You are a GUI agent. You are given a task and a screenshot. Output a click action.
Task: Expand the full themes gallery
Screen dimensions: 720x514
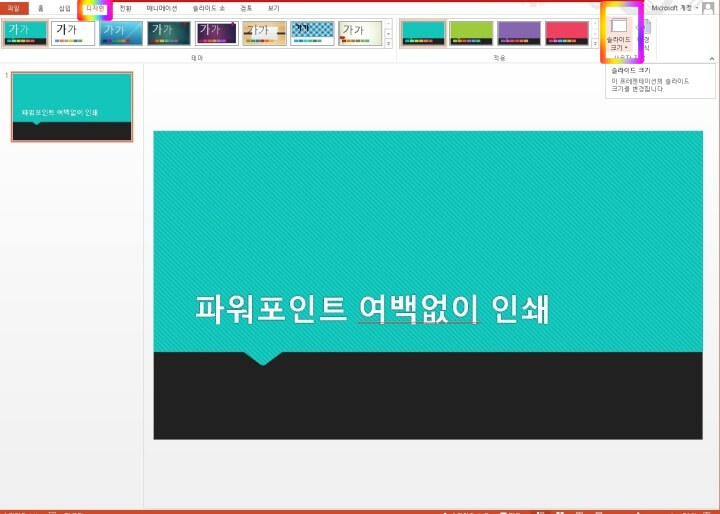tap(388, 43)
